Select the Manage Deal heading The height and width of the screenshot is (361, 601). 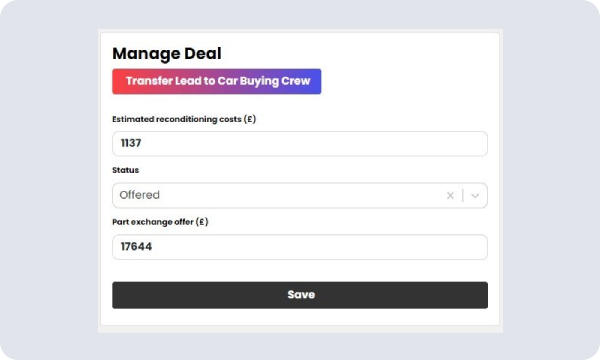167,54
